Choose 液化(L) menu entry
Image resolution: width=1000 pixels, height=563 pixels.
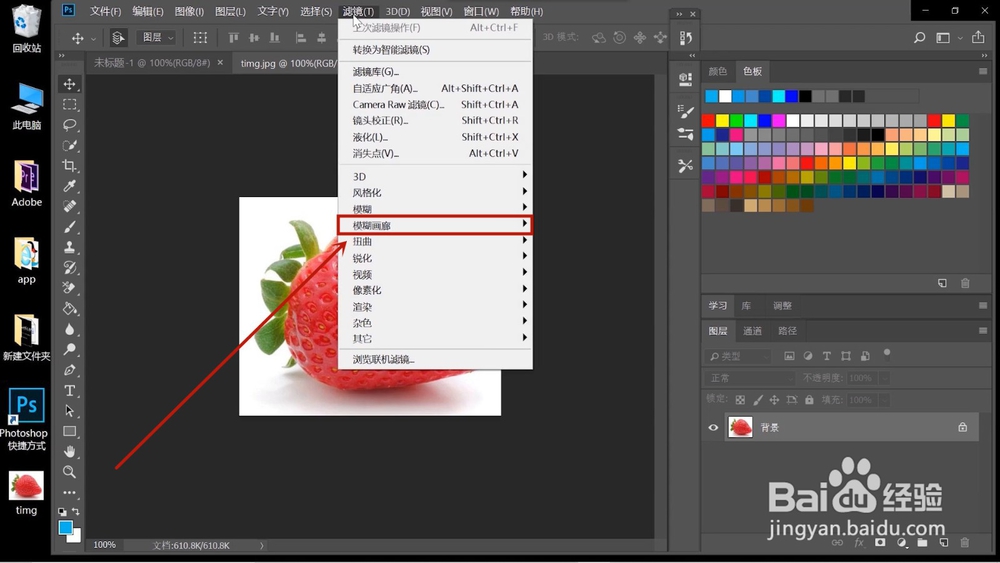pos(435,137)
